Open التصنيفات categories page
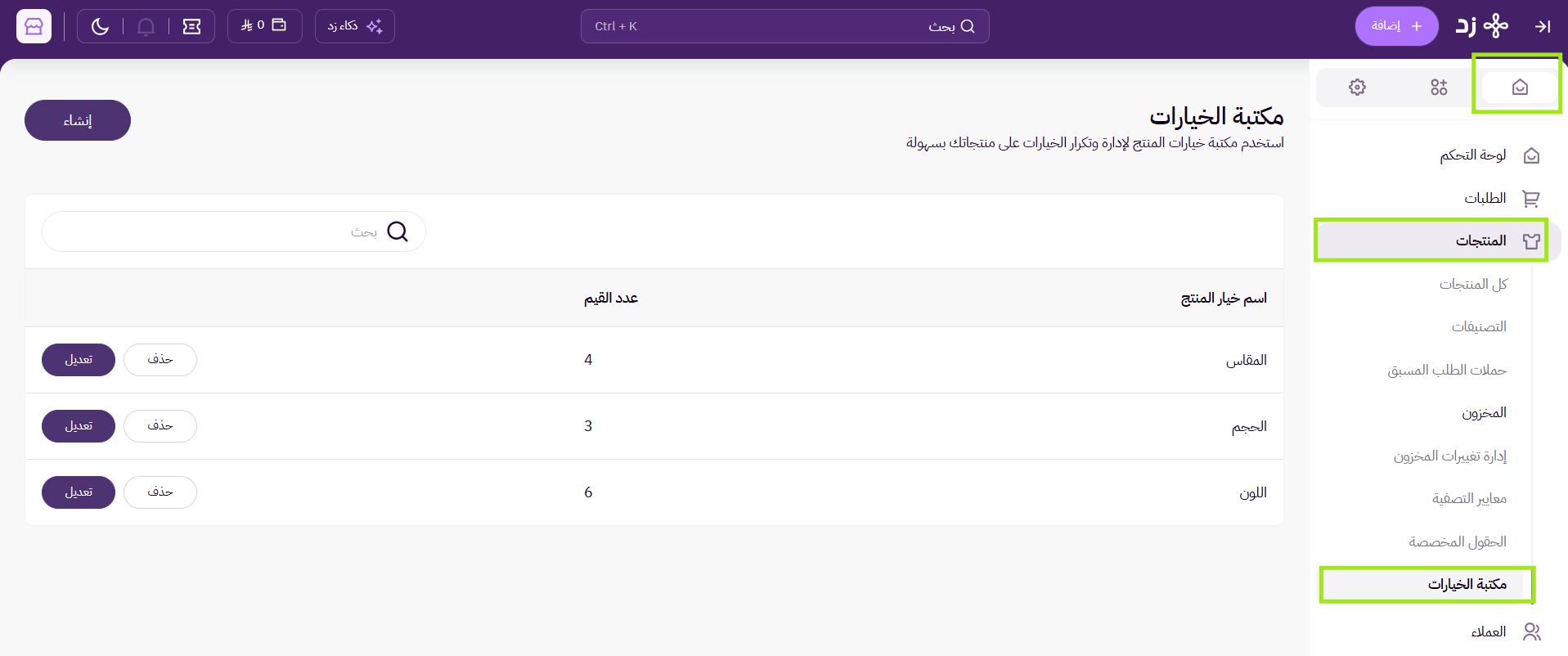The width and height of the screenshot is (1568, 656). 1479,326
